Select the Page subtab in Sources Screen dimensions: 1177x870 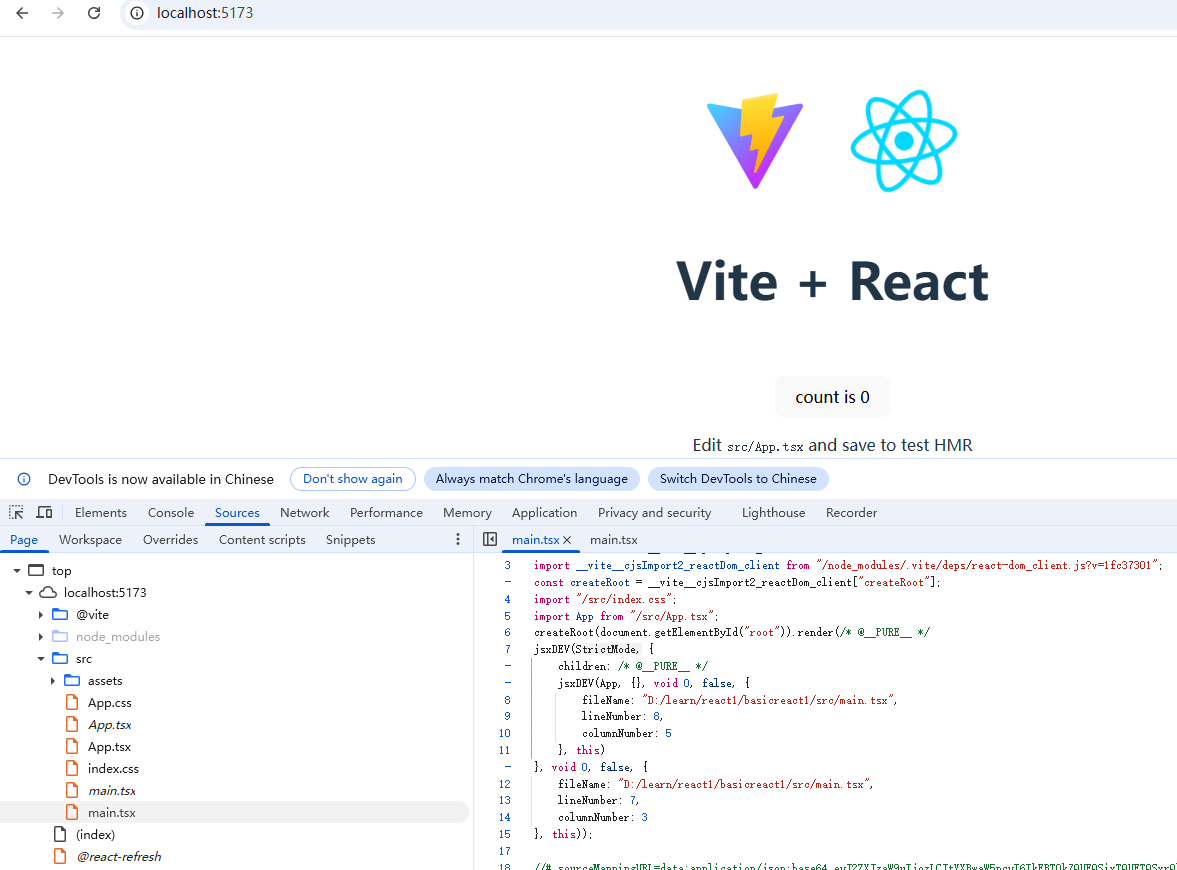click(24, 540)
